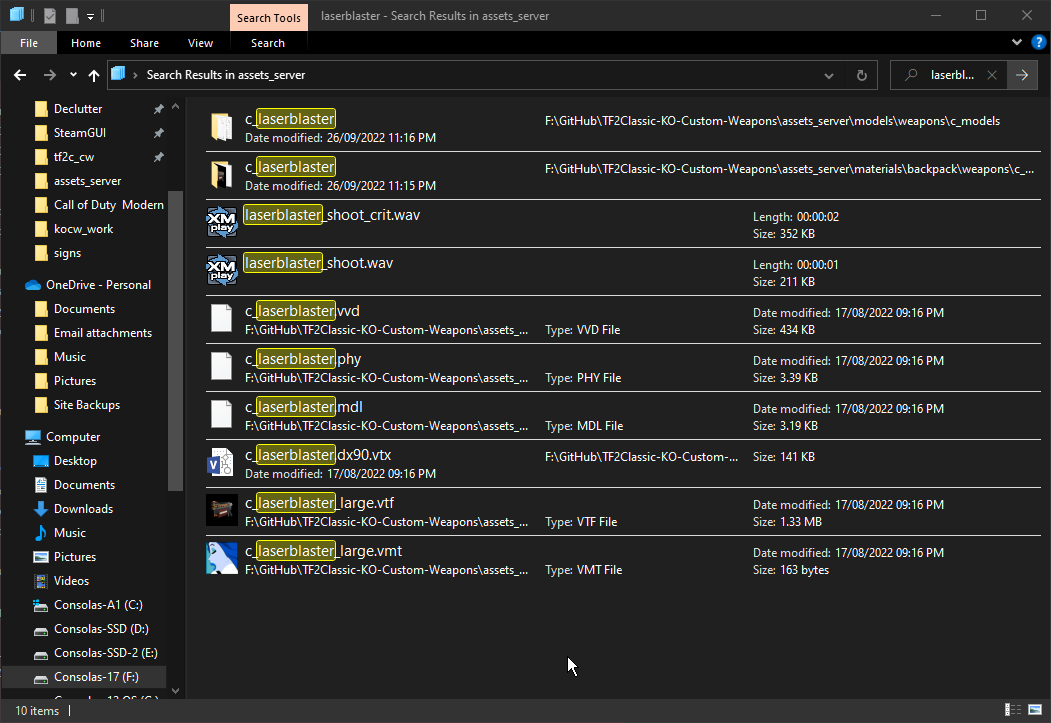This screenshot has height=723, width=1051.
Task: Open Consolas-A1 (C:) drive
Action: click(x=98, y=605)
